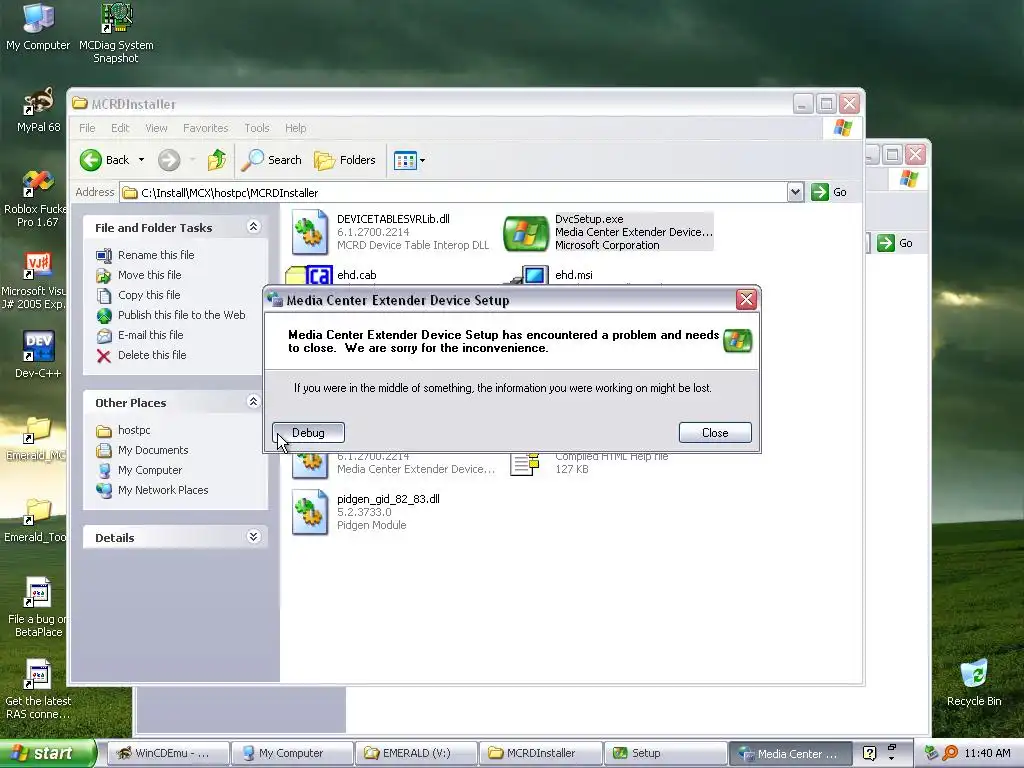
Task: Open the Favorites menu
Action: pos(206,128)
